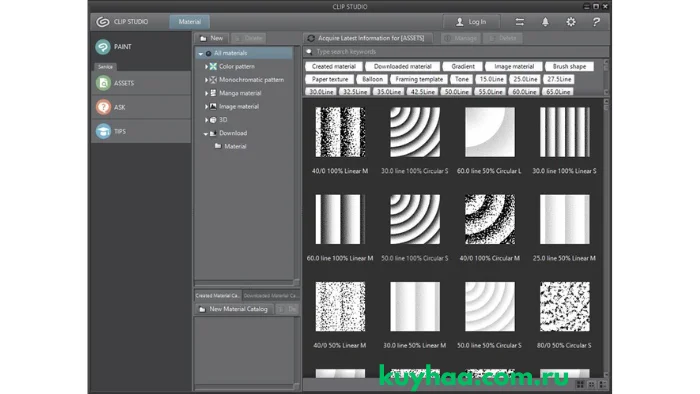Click the Material subfolder icon
Screen dimensions: 700x394
coord(218,146)
